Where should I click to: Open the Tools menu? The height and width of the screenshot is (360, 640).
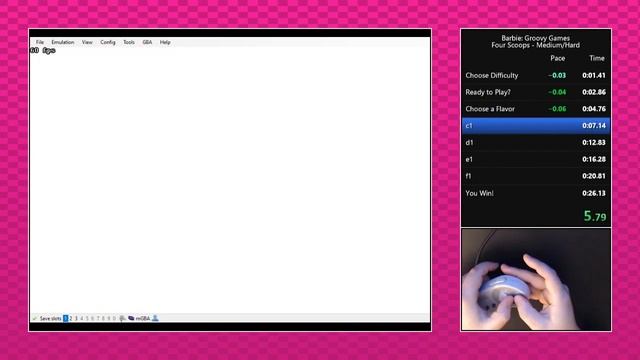129,42
